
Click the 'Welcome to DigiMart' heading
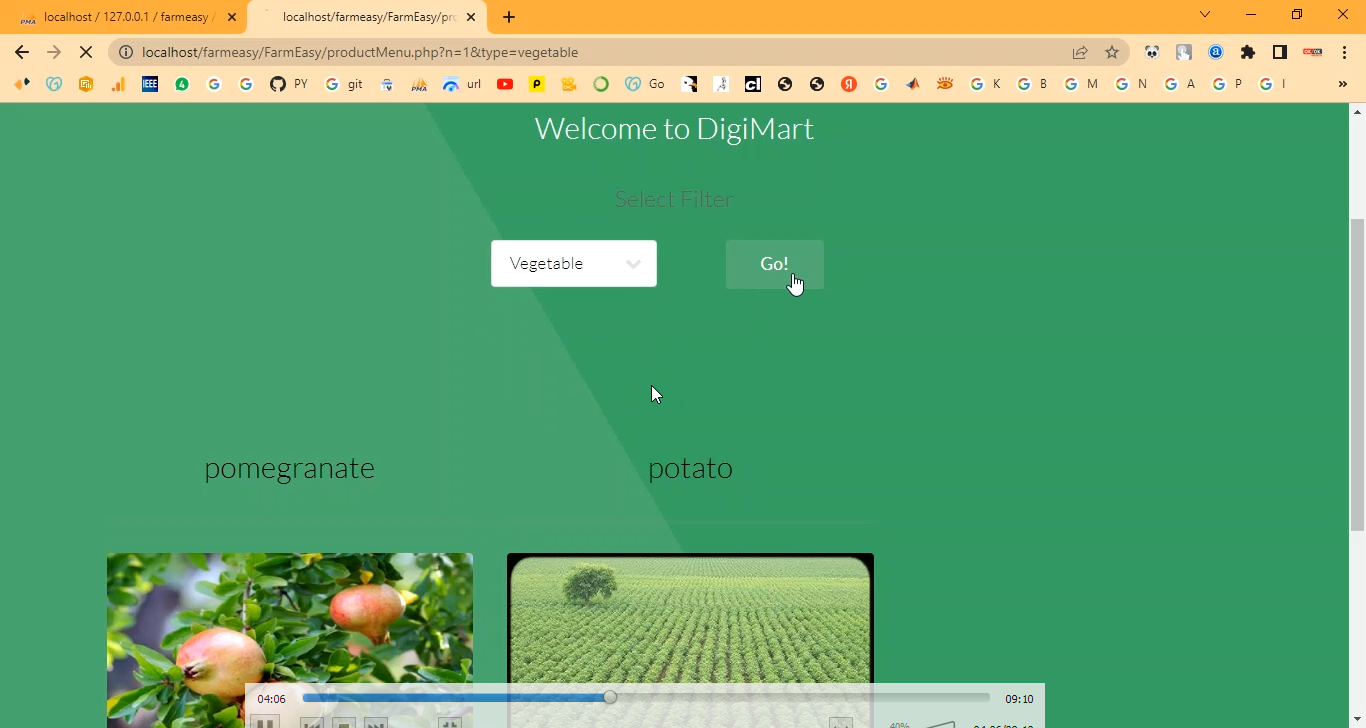click(x=674, y=129)
